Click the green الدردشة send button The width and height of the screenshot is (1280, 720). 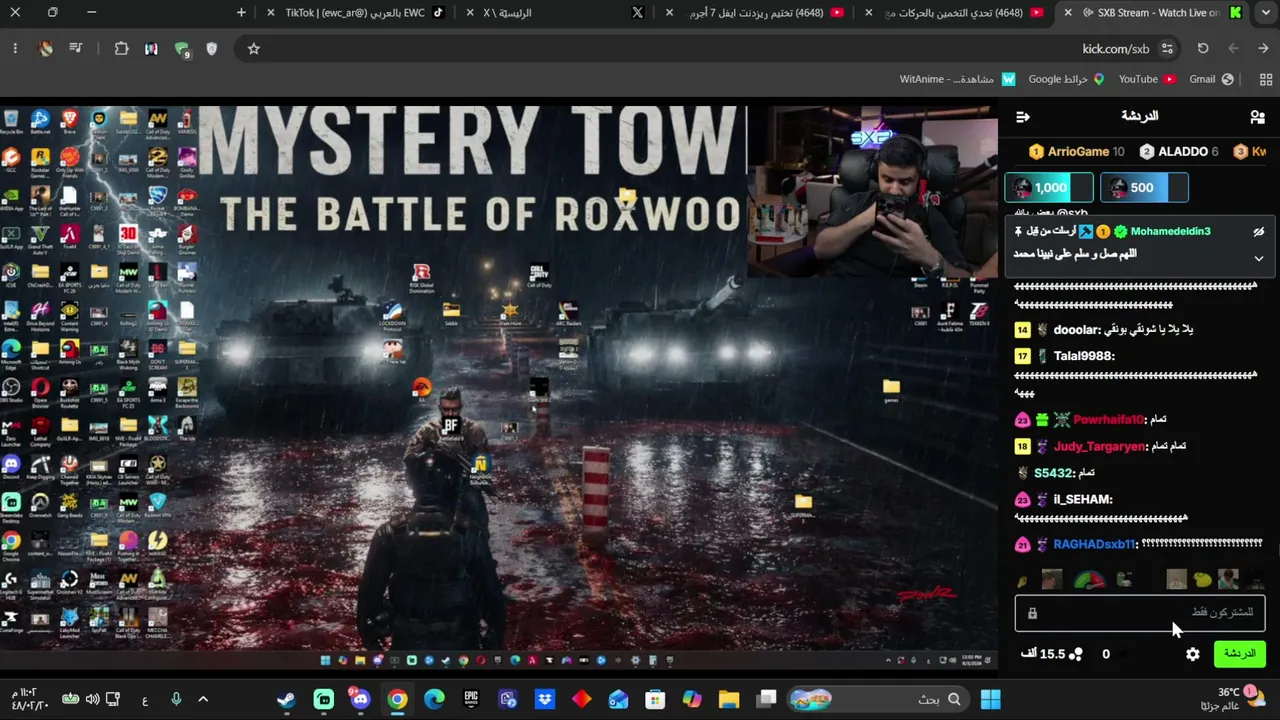tap(1239, 654)
